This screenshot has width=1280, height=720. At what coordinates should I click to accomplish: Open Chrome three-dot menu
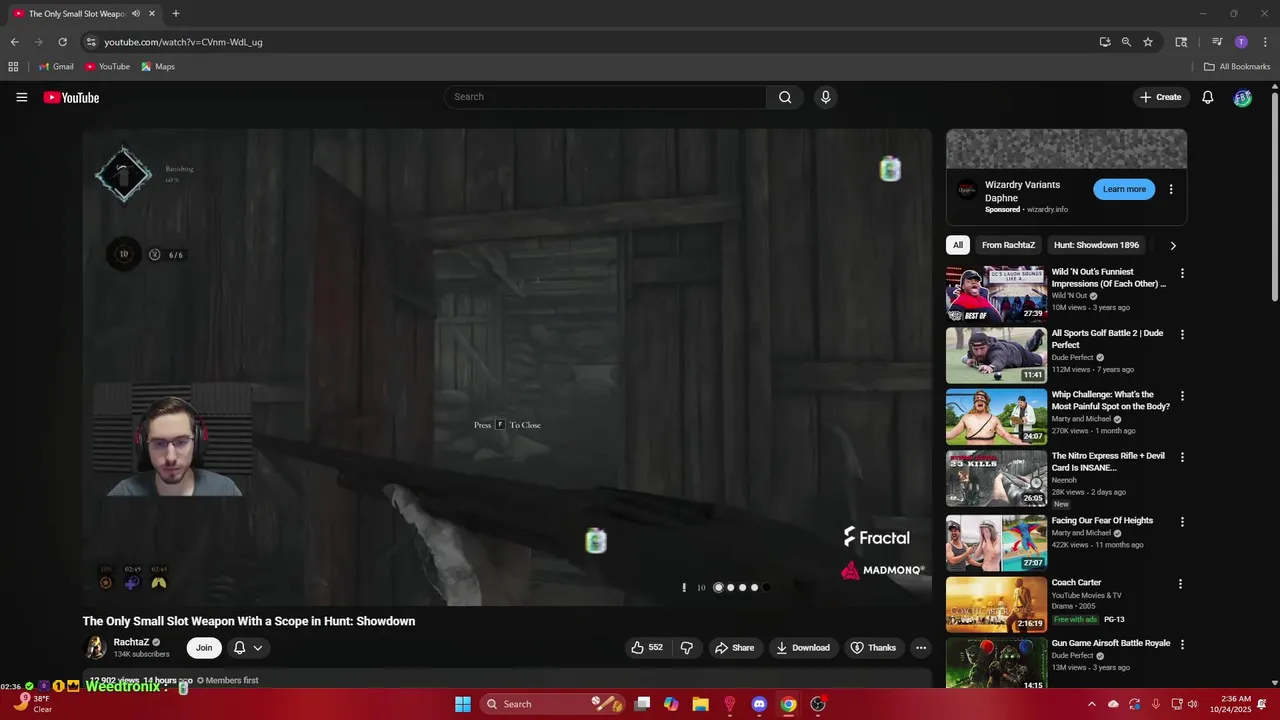(x=1263, y=42)
